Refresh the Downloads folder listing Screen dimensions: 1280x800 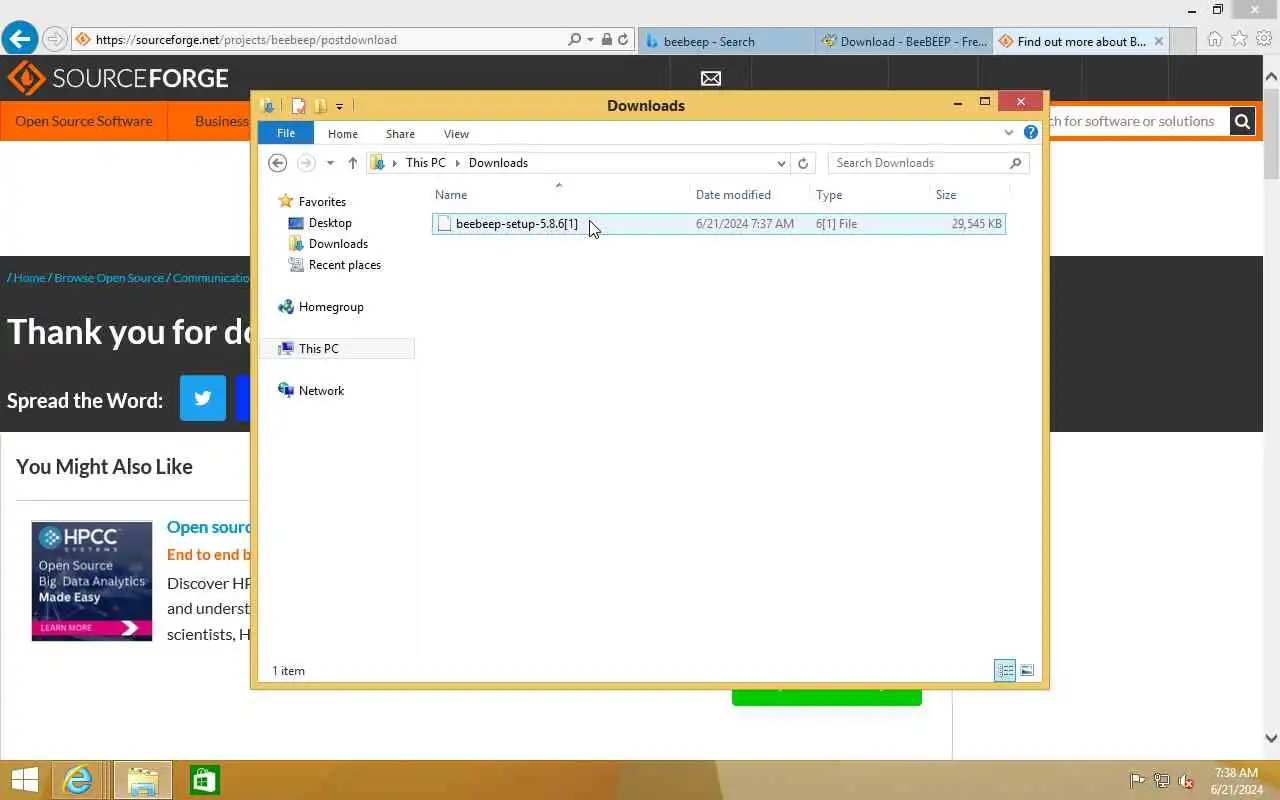(803, 163)
